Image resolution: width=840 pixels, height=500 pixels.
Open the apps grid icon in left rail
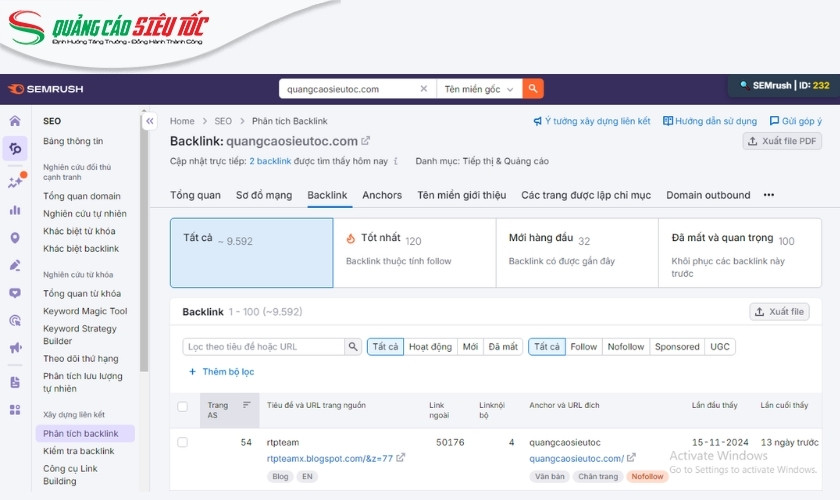[15, 410]
